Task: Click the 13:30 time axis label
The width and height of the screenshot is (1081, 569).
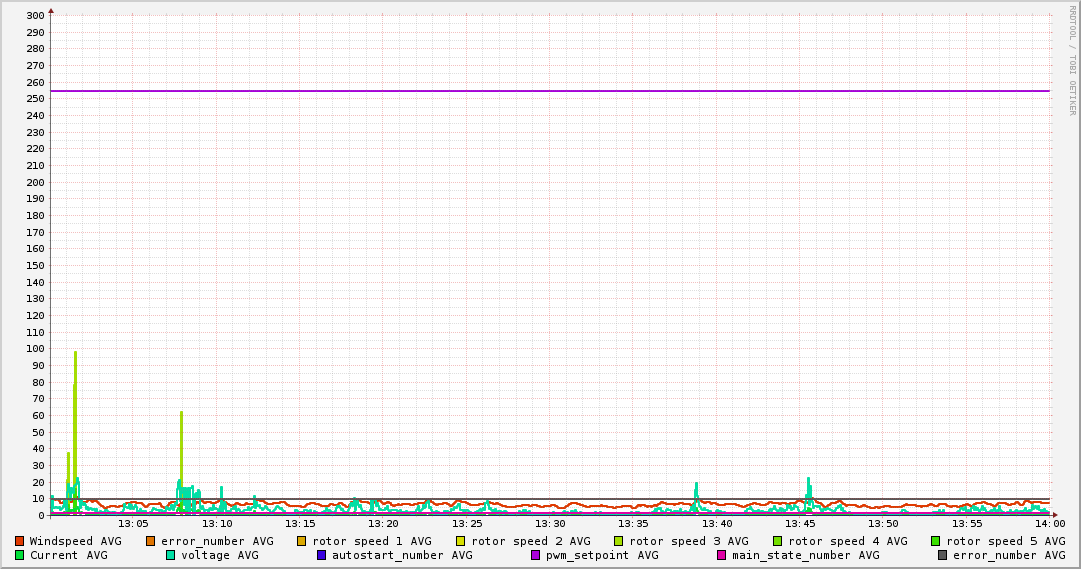Action: pyautogui.click(x=550, y=524)
